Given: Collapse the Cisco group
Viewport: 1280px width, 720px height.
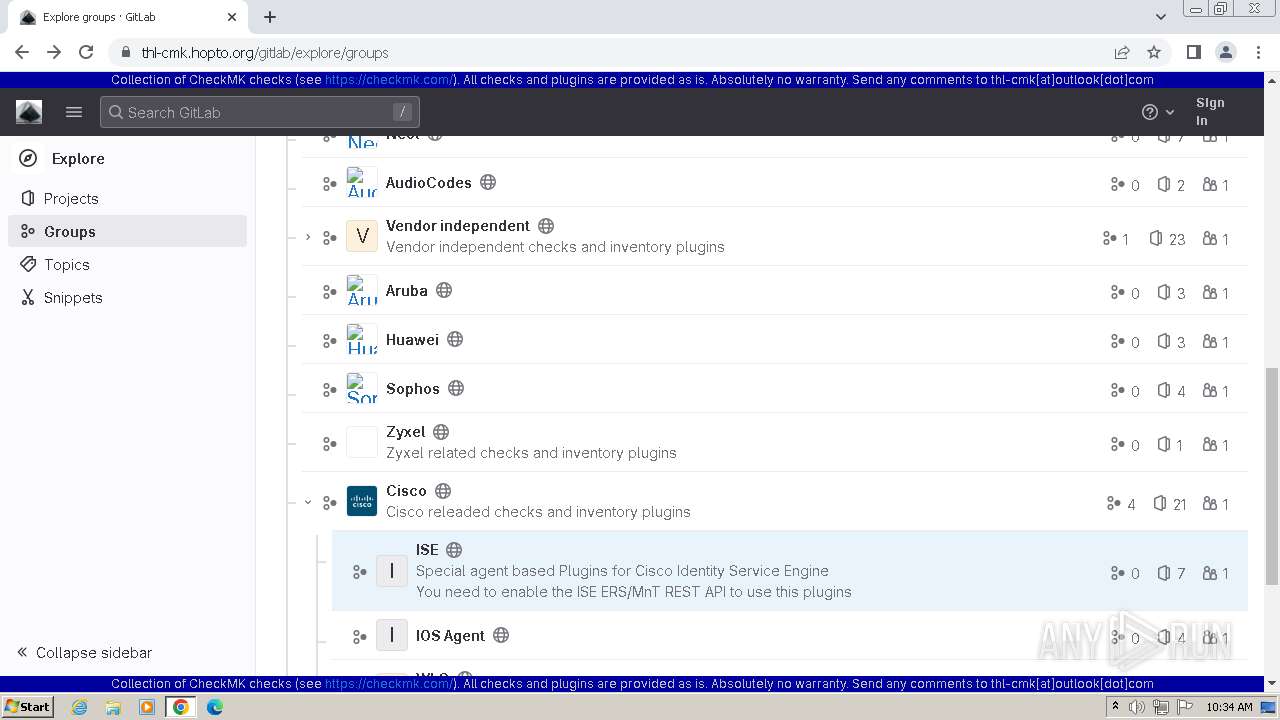Looking at the screenshot, I should coord(308,502).
